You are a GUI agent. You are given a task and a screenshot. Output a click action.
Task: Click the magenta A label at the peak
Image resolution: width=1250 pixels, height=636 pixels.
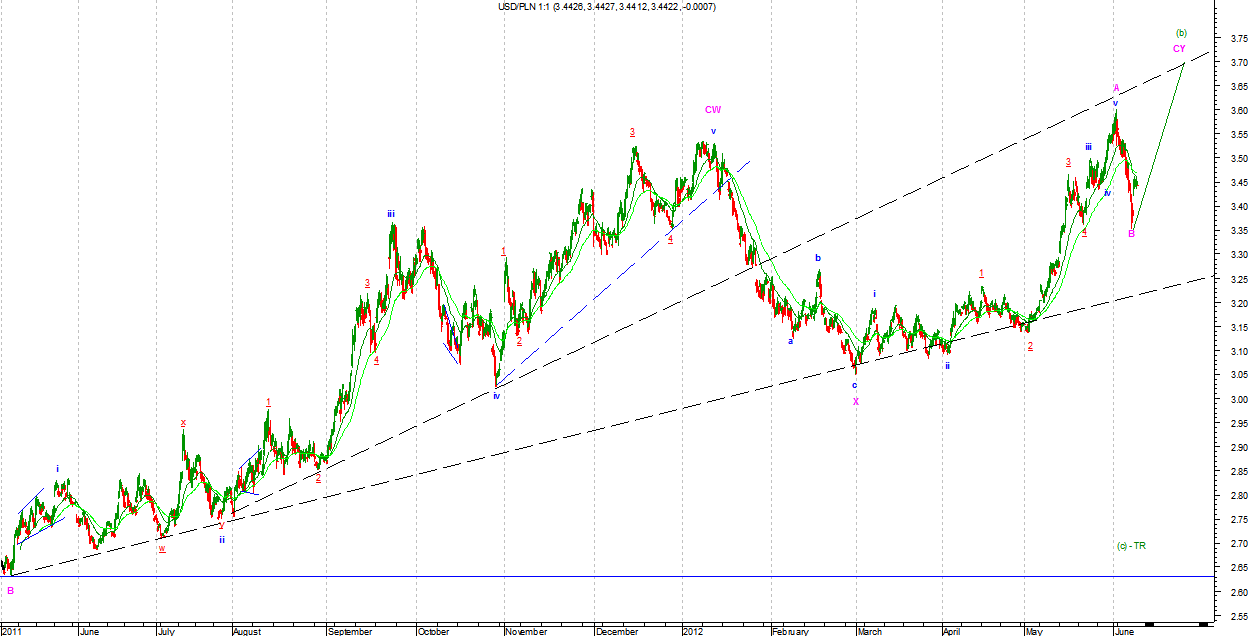pos(1116,88)
